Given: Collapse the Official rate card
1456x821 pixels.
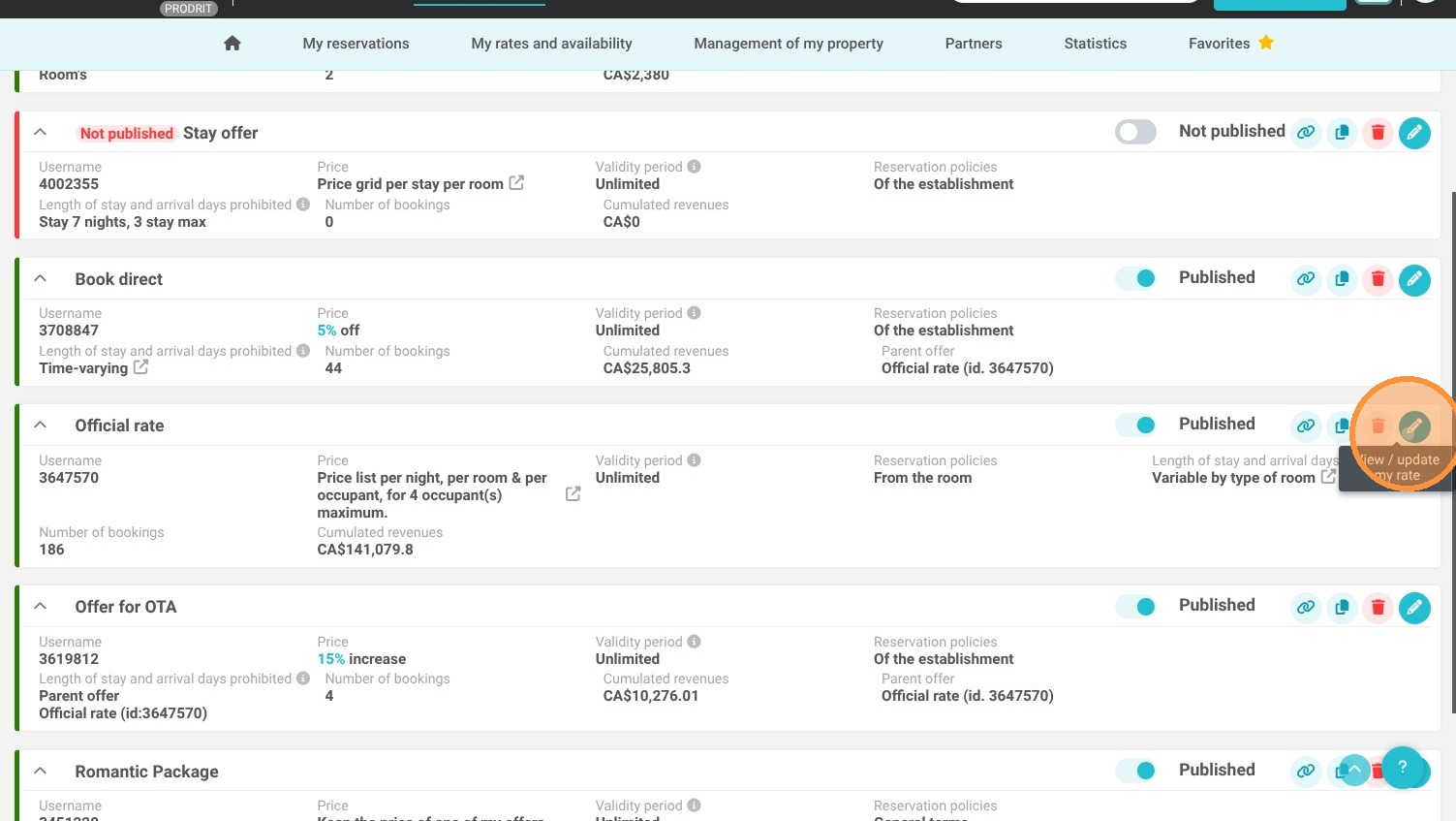Looking at the screenshot, I should click(41, 425).
